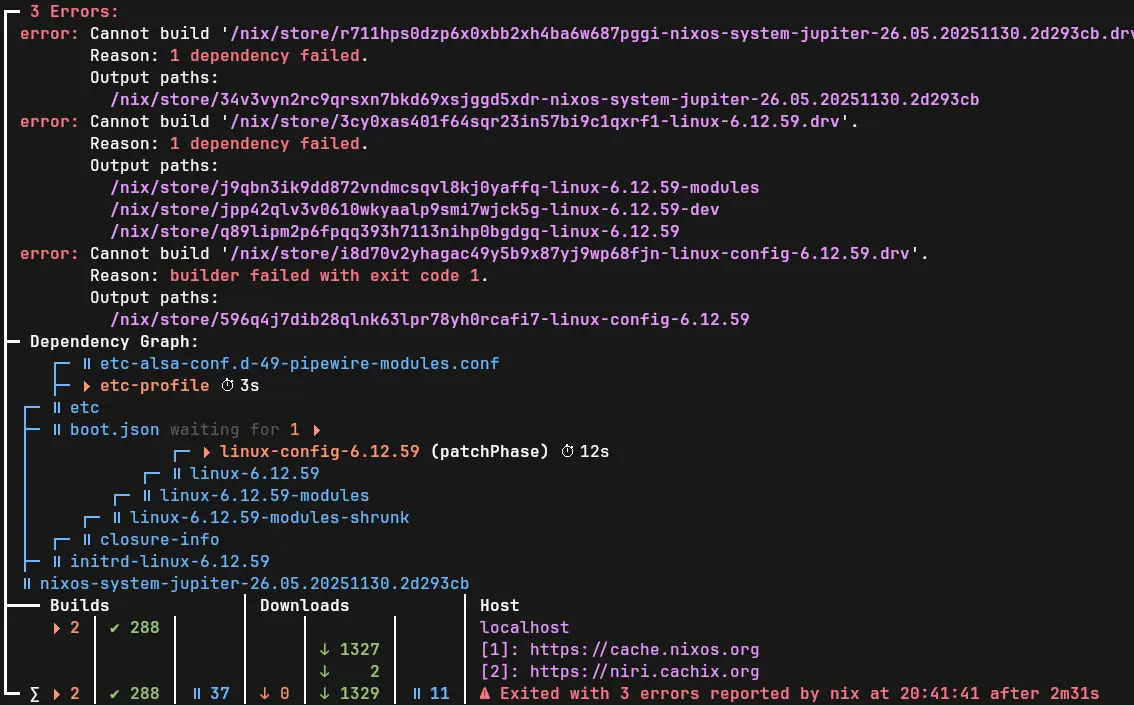This screenshot has height=705, width=1134.
Task: Click the arrow after waiting for 1
Action: [317, 430]
